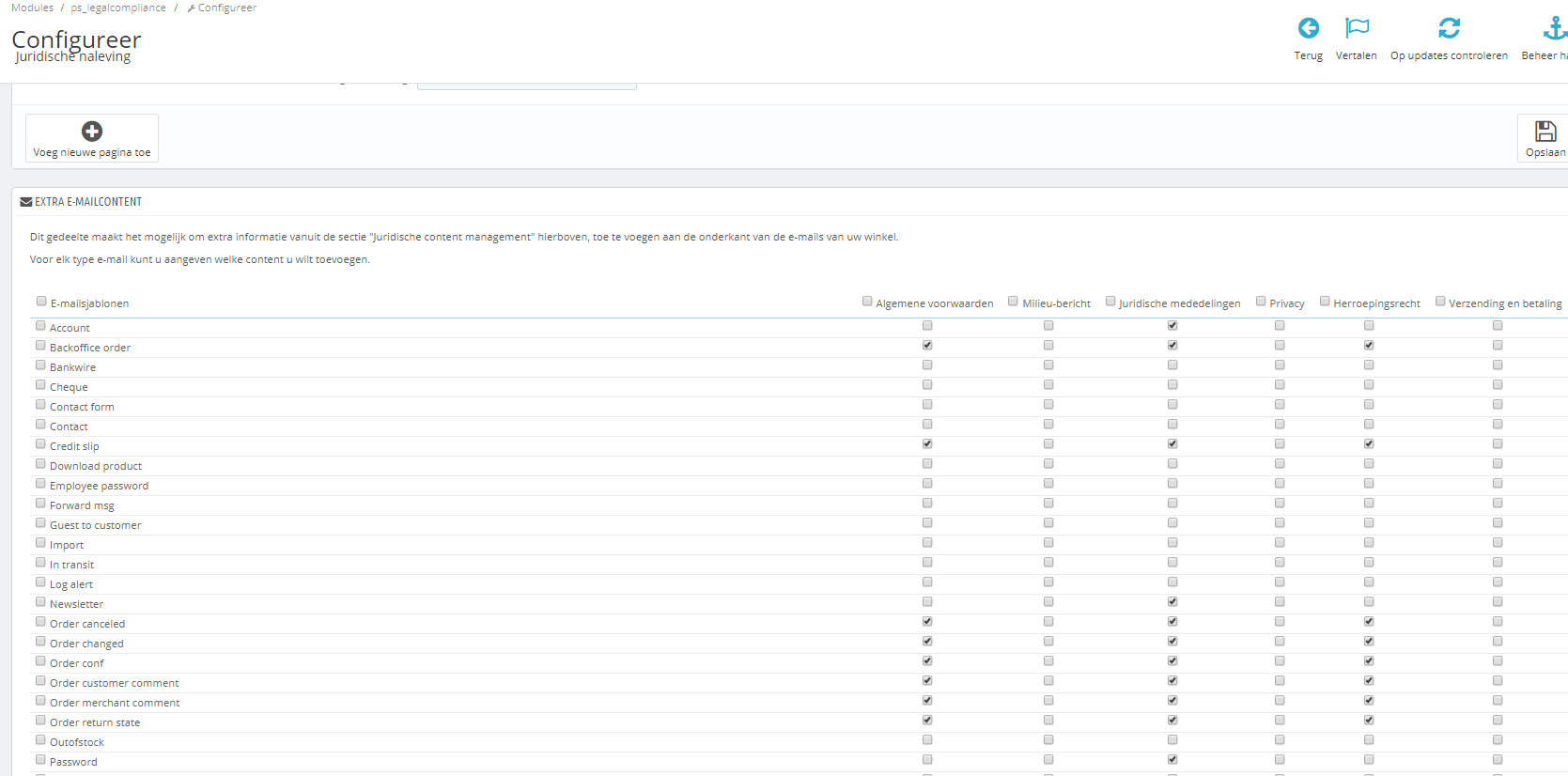Uncheck Herroepingsrecht for Order canceled
The image size is (1568, 776).
1369,622
